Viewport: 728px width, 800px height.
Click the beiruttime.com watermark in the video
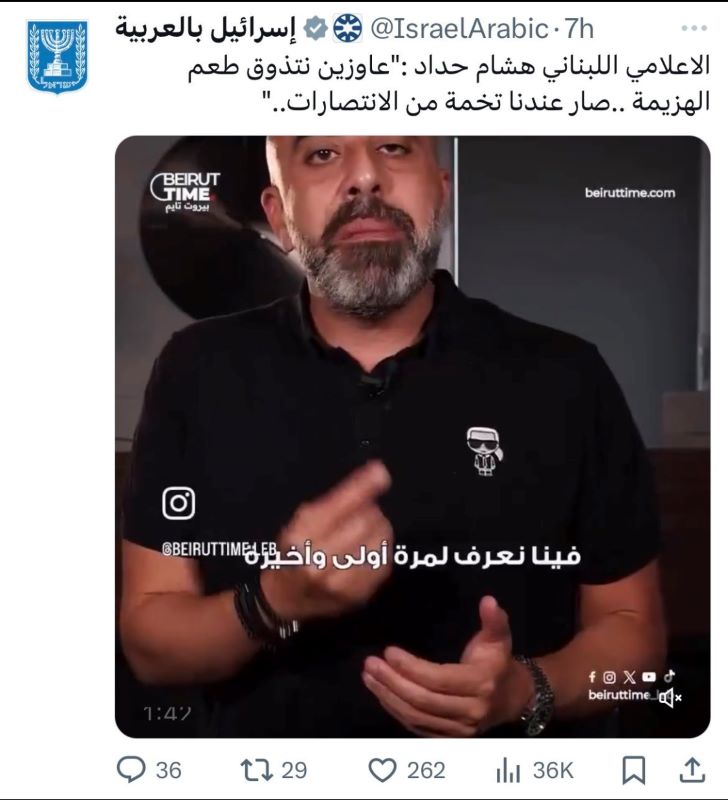(630, 193)
